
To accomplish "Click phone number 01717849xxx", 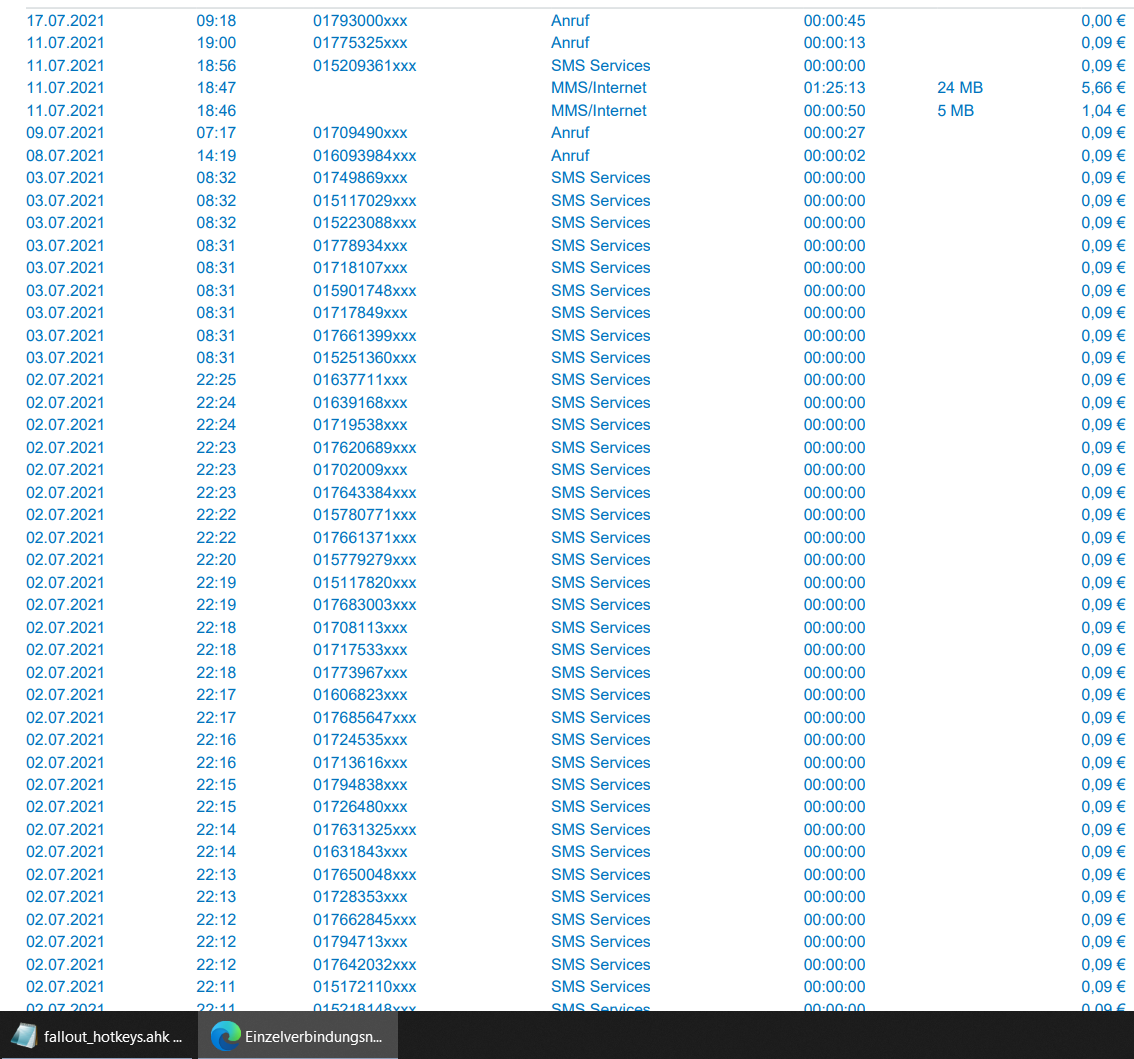I will pos(360,312).
